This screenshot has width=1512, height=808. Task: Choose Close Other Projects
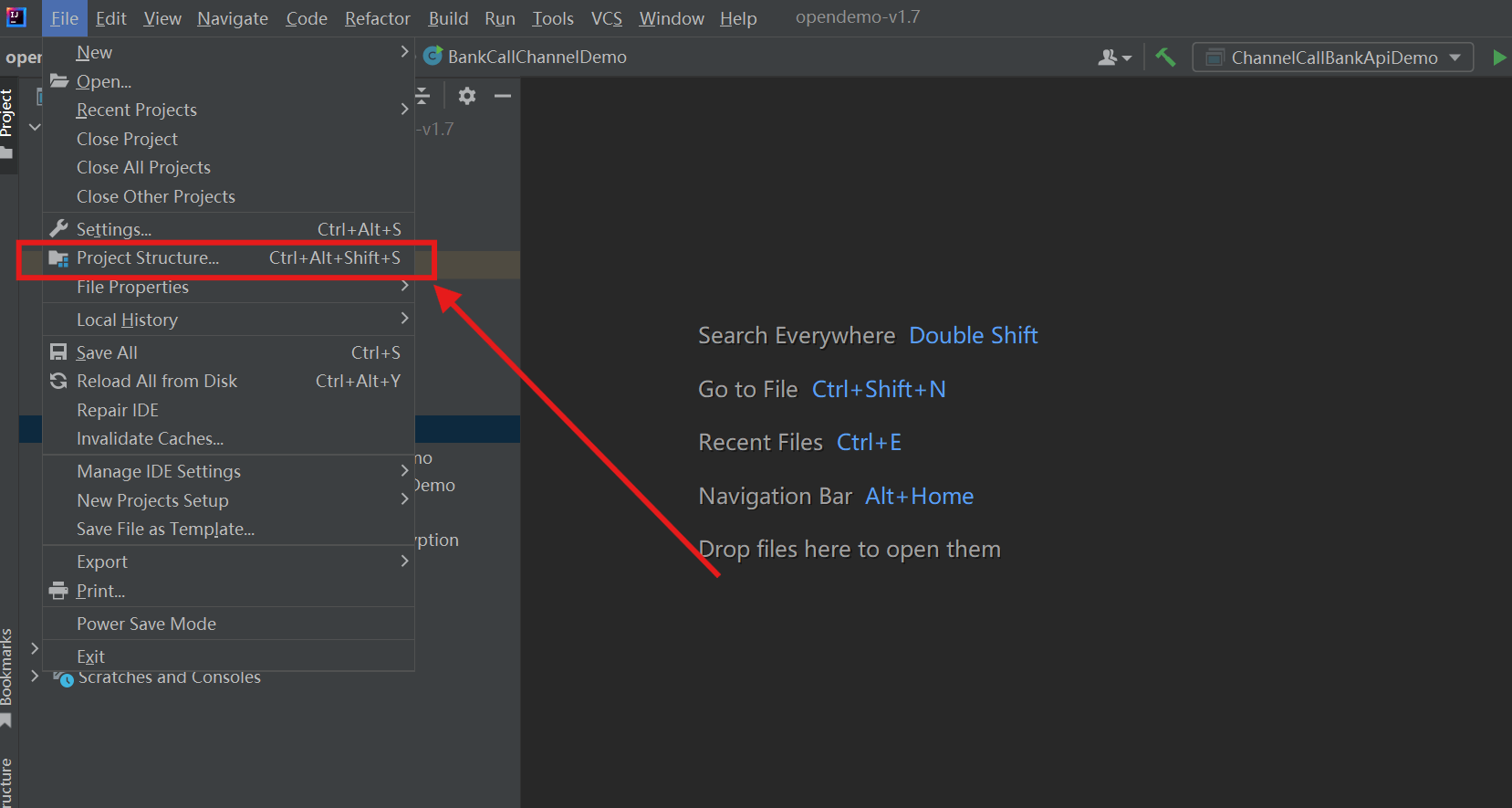[x=228, y=196]
